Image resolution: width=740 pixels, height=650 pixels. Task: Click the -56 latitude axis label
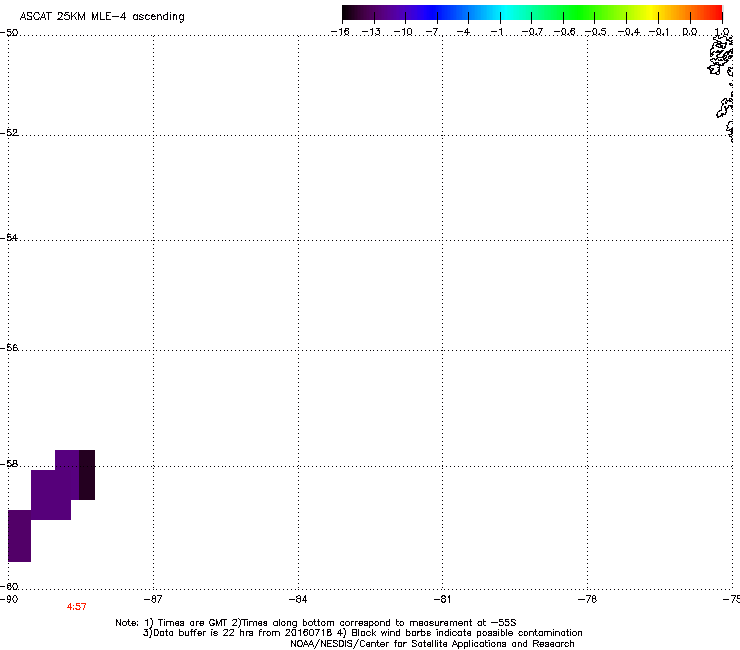[x=9, y=347]
